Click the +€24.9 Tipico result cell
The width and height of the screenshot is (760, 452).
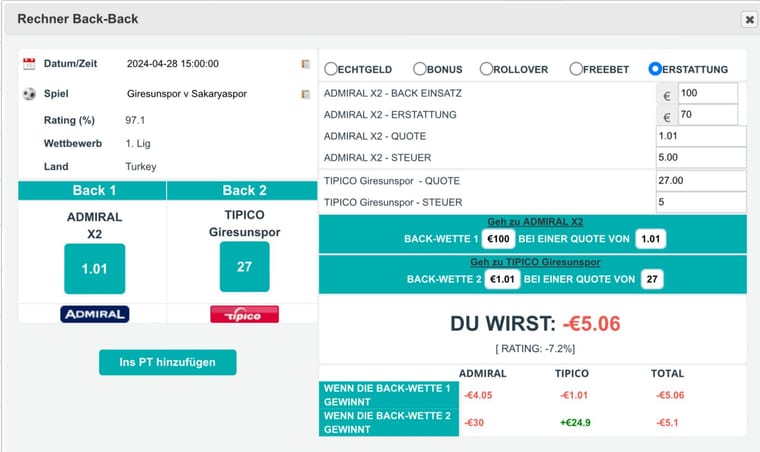[575, 422]
